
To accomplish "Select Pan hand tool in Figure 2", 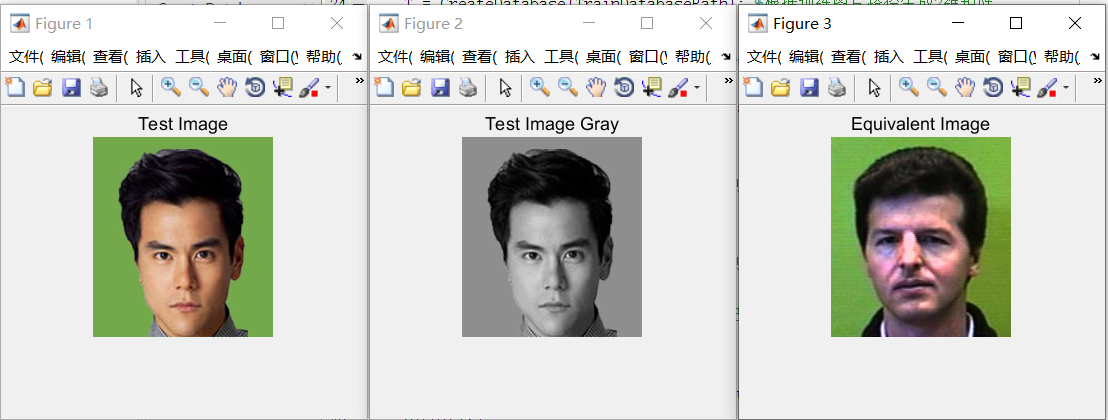I will (596, 88).
